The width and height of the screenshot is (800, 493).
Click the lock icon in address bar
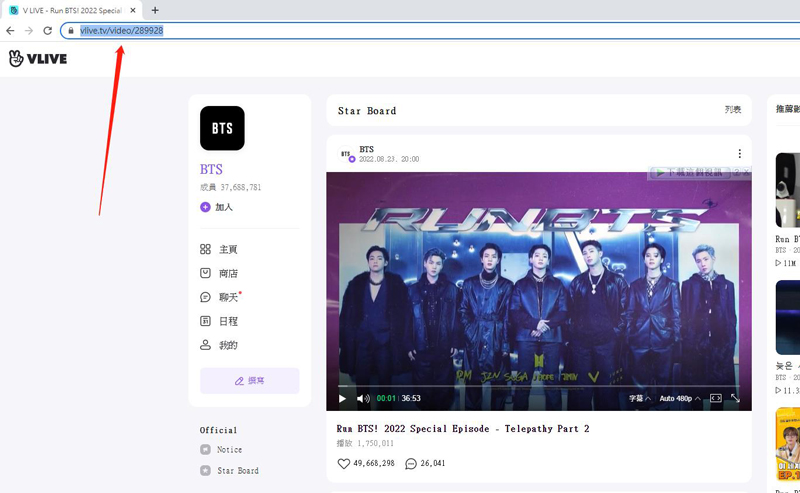click(x=71, y=31)
